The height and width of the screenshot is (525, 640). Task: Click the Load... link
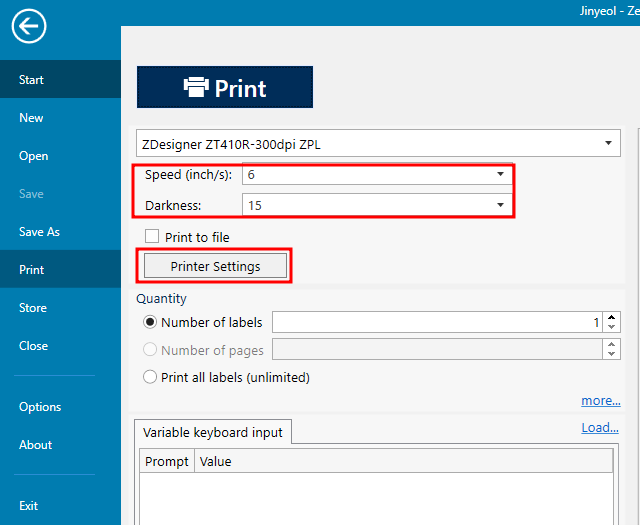tap(600, 427)
